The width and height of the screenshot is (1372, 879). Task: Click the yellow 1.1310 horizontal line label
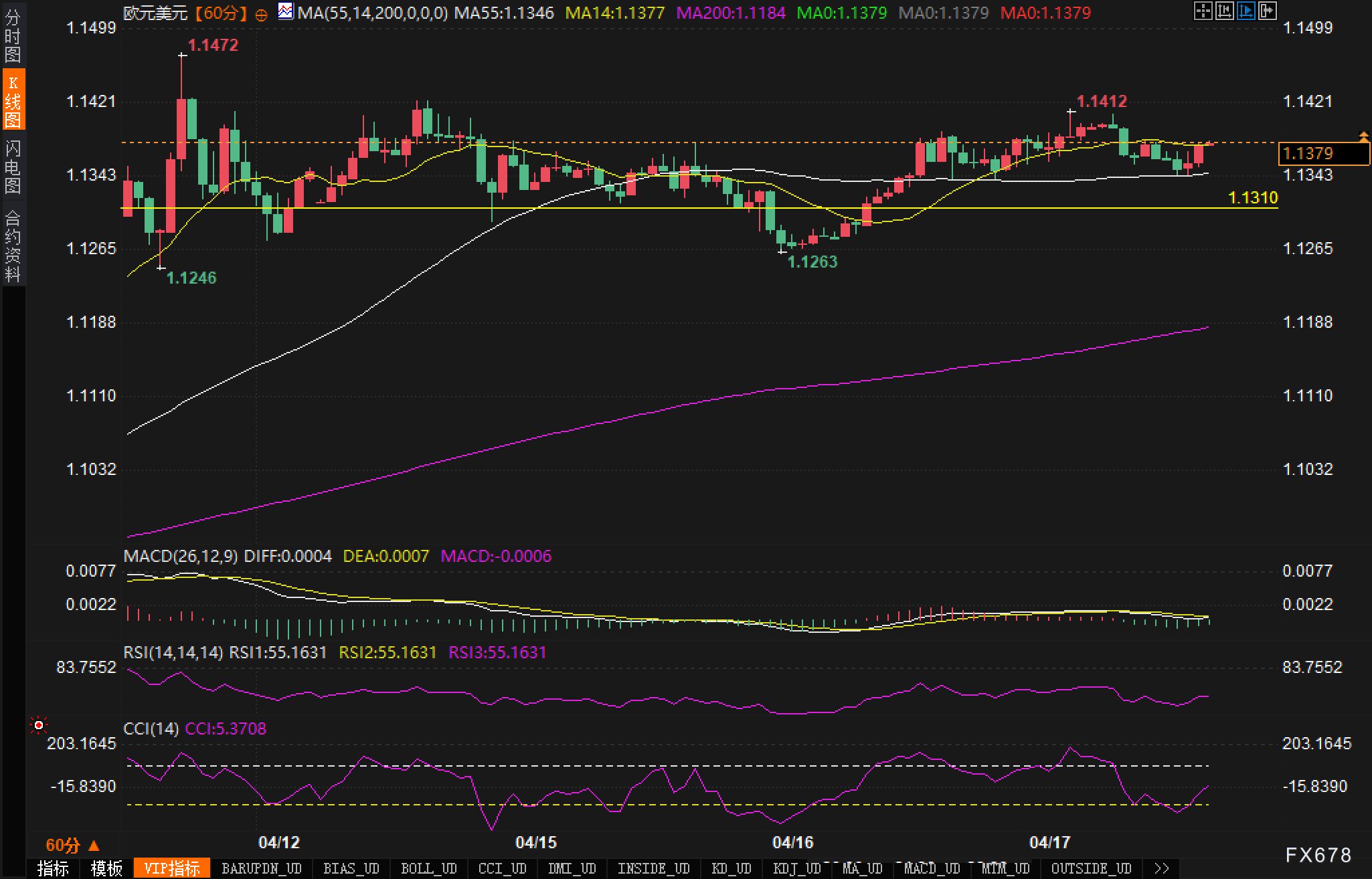pyautogui.click(x=1253, y=197)
